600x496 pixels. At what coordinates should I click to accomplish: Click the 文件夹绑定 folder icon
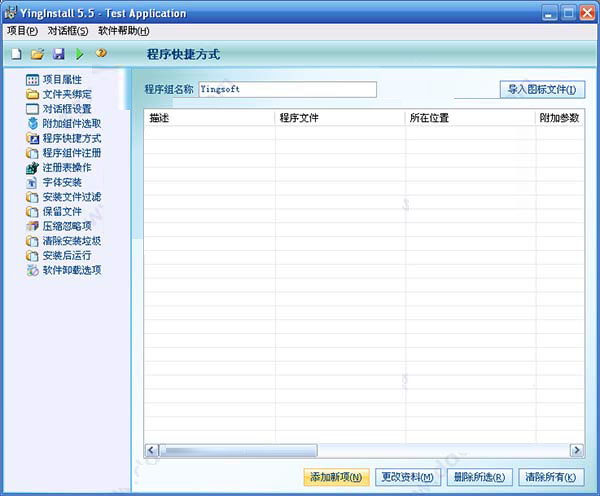coord(33,94)
